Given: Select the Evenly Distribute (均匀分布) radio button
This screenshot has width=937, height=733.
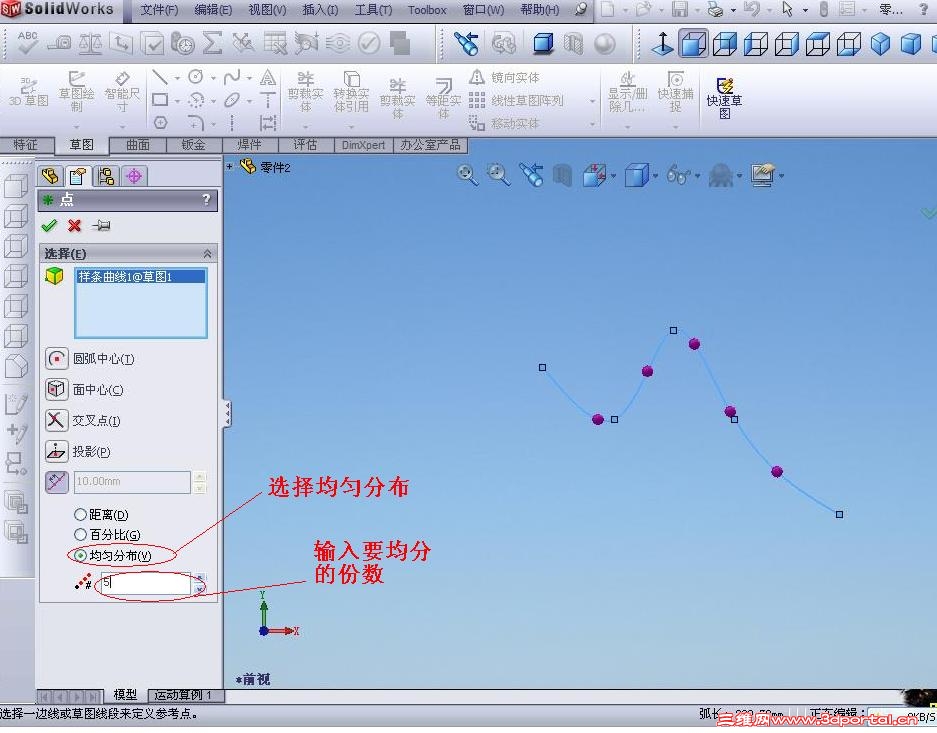Looking at the screenshot, I should pos(80,556).
